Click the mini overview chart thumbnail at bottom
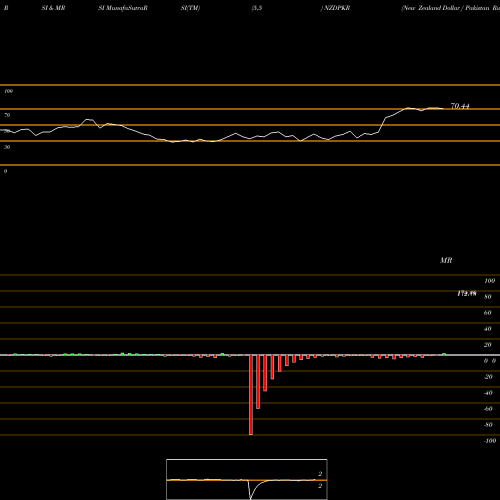Screen dimensions: 500x500 (247, 479)
